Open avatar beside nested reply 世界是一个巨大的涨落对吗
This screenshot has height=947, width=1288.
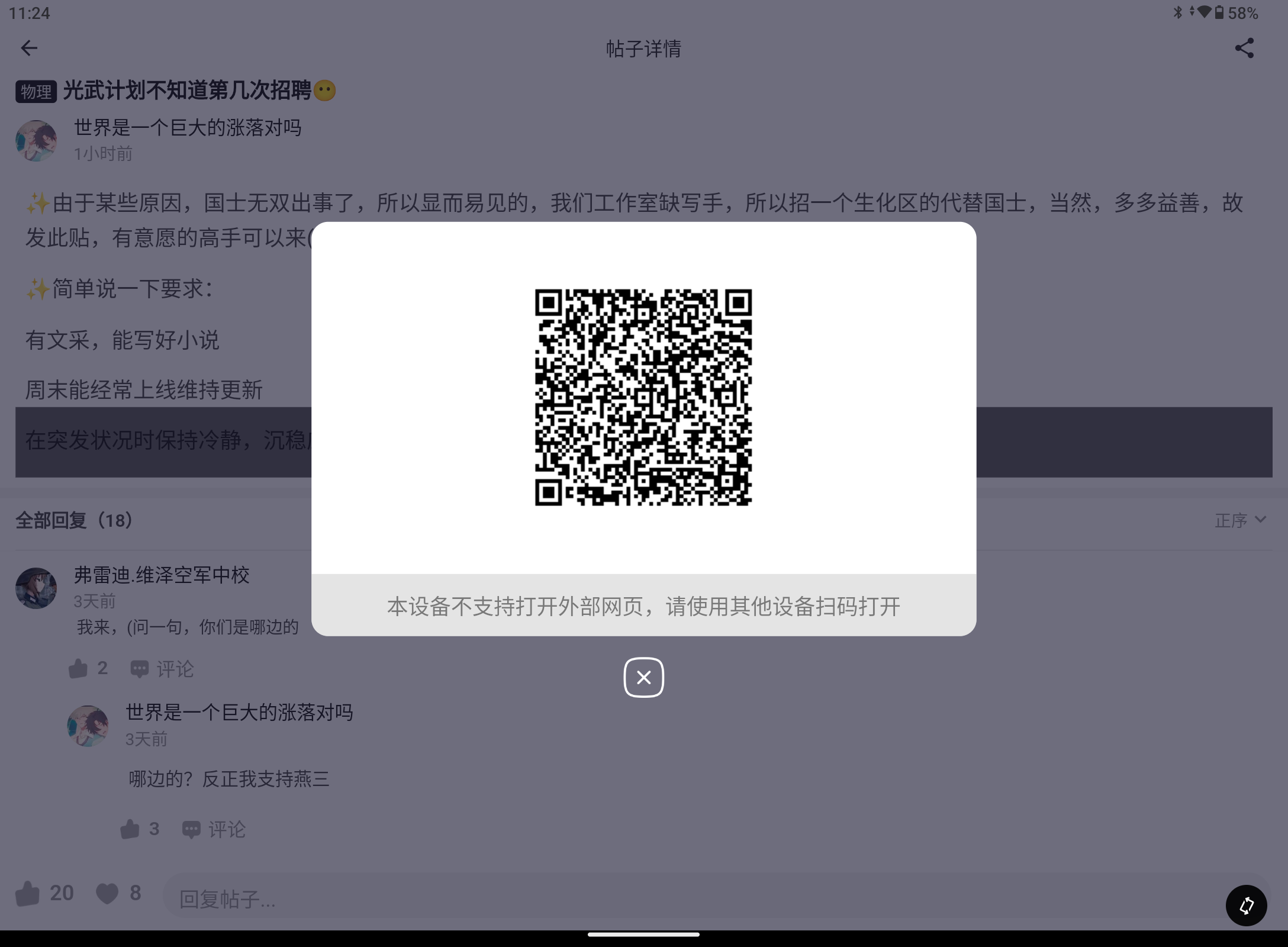[88, 726]
